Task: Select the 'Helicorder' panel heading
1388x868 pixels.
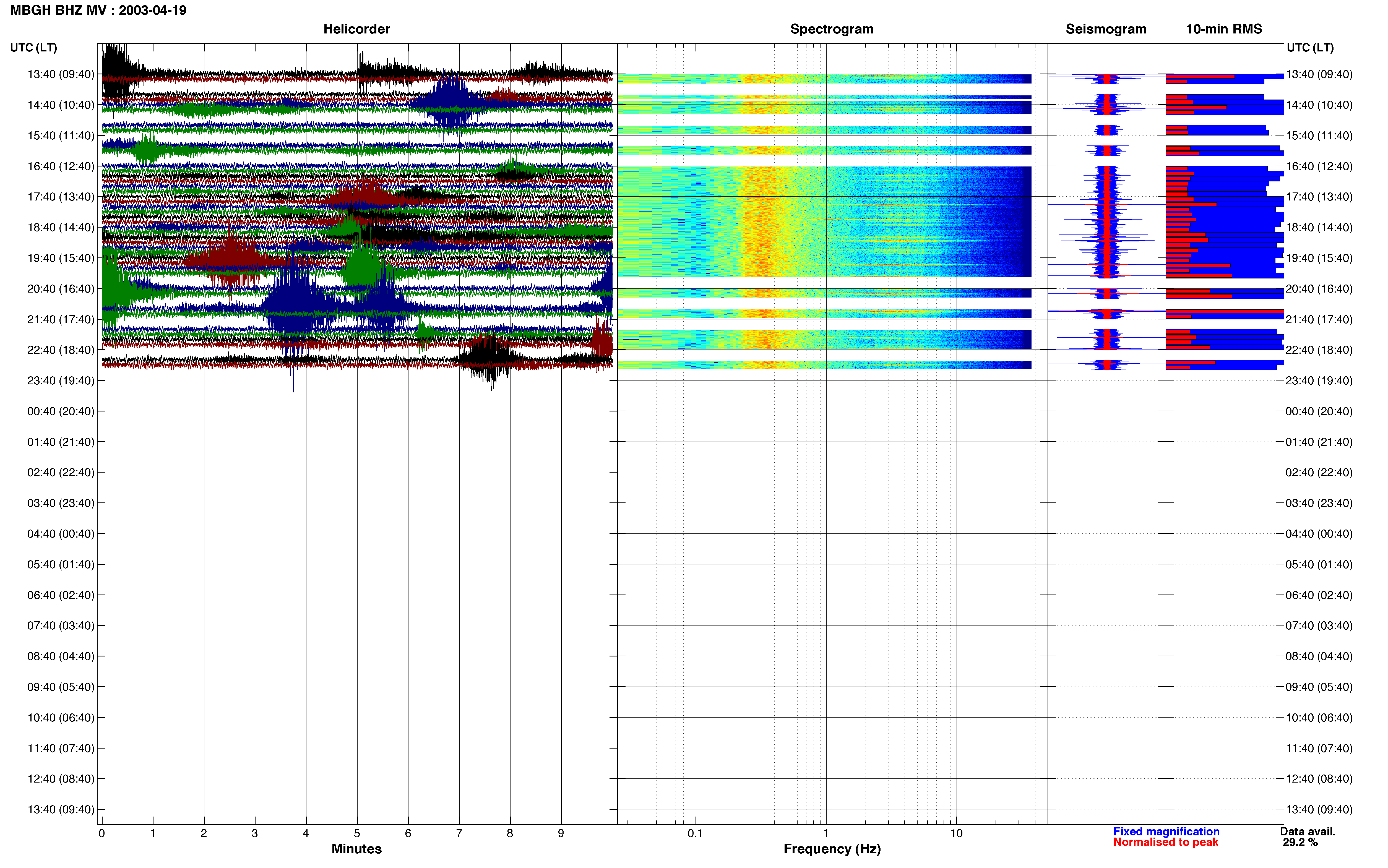Action: pyautogui.click(x=356, y=29)
